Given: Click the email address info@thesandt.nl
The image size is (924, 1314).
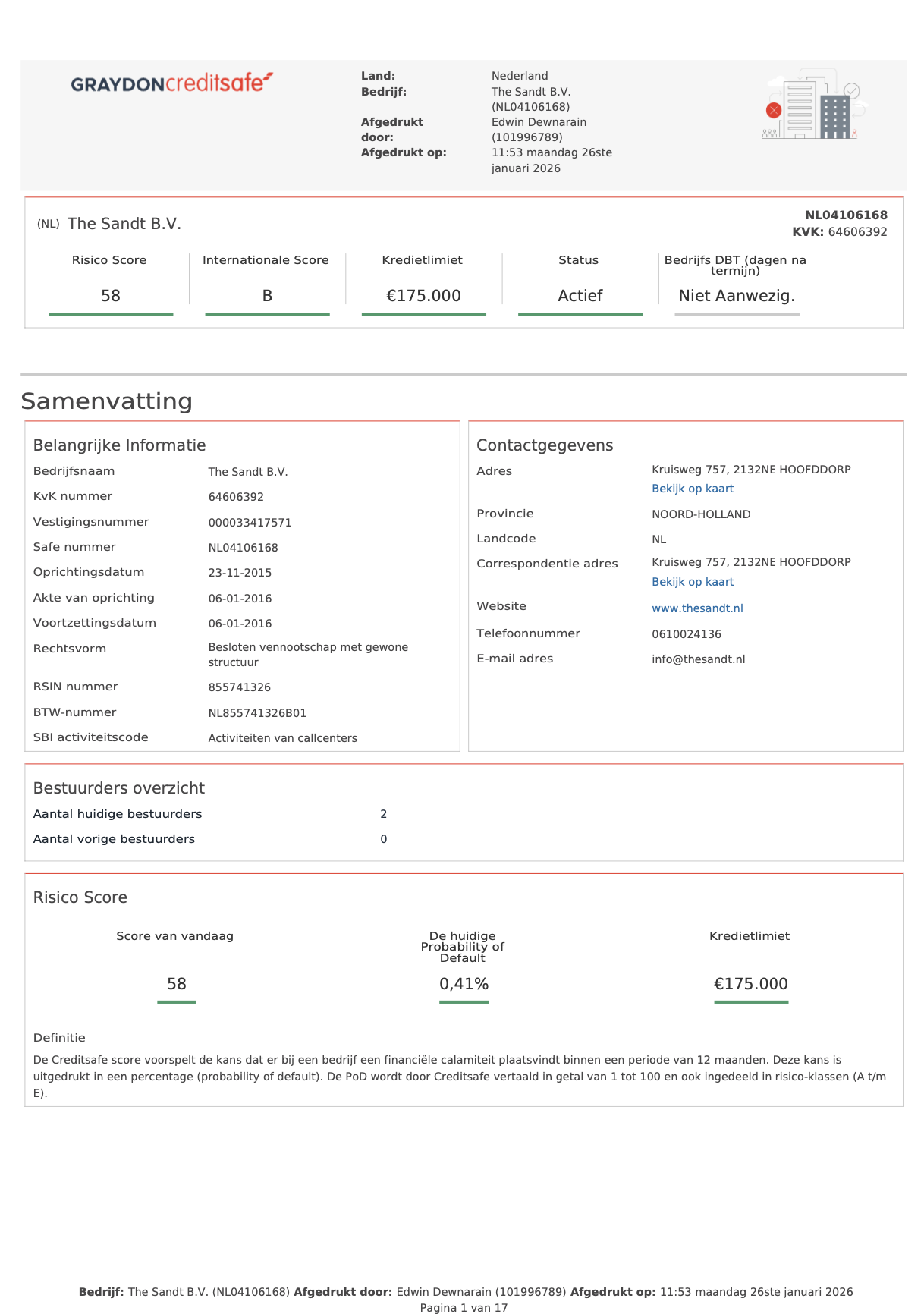Looking at the screenshot, I should (x=698, y=659).
